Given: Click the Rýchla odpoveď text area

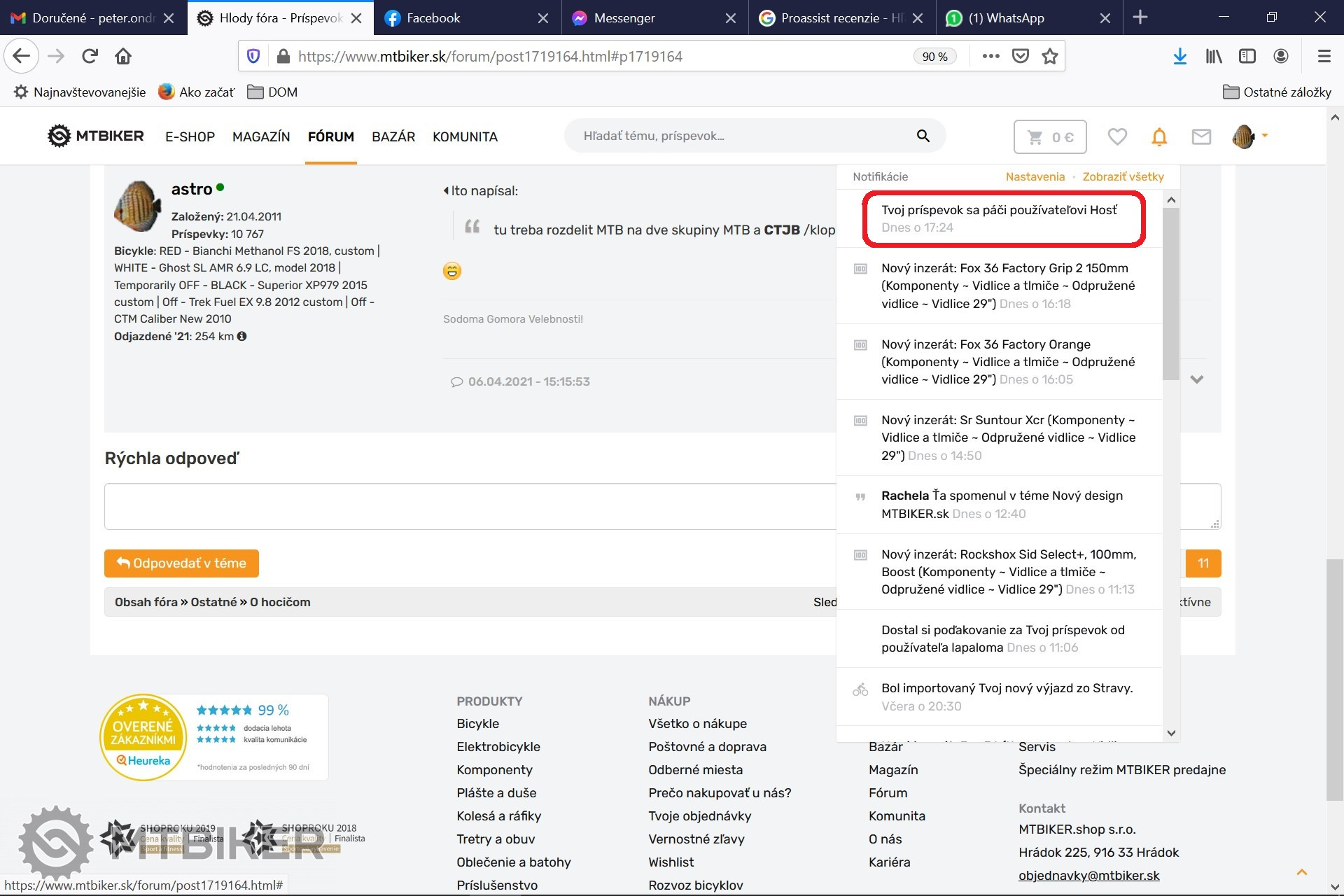Looking at the screenshot, I should (x=469, y=506).
